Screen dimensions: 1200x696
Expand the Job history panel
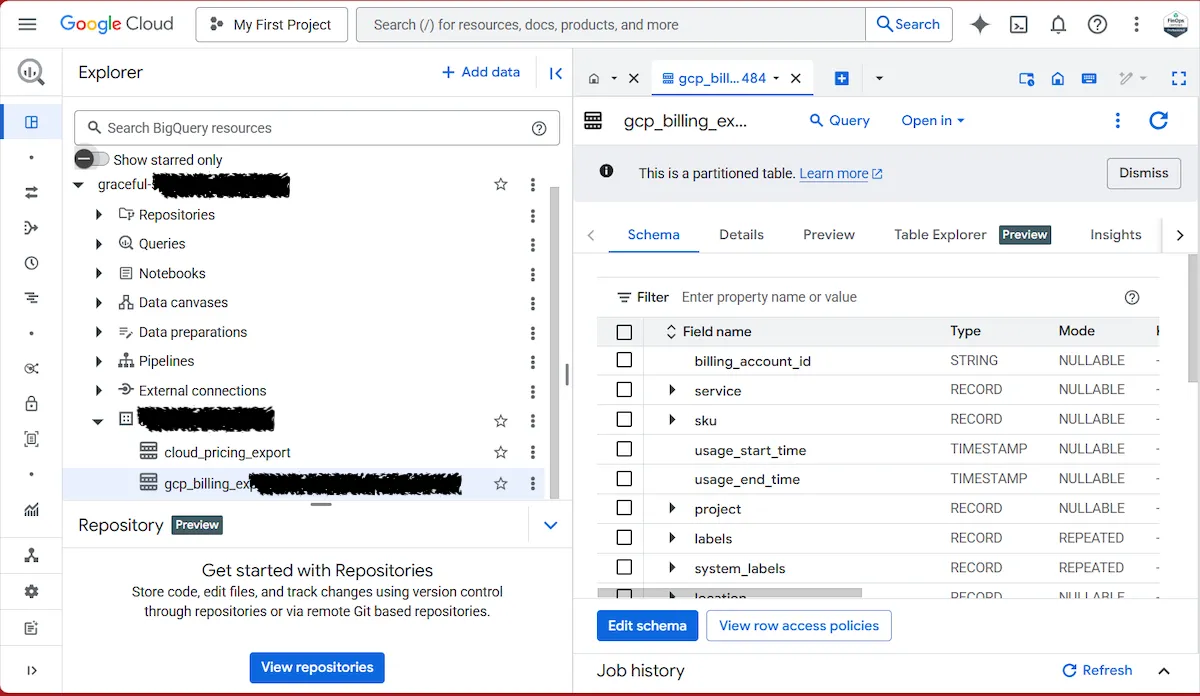pyautogui.click(x=1164, y=671)
